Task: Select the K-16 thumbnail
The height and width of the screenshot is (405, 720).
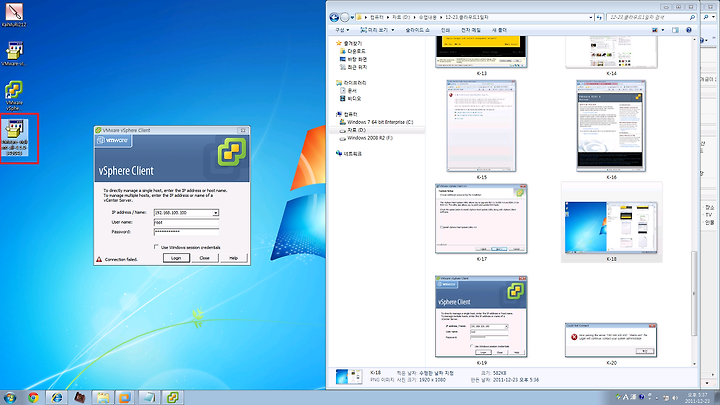Action: pos(611,129)
